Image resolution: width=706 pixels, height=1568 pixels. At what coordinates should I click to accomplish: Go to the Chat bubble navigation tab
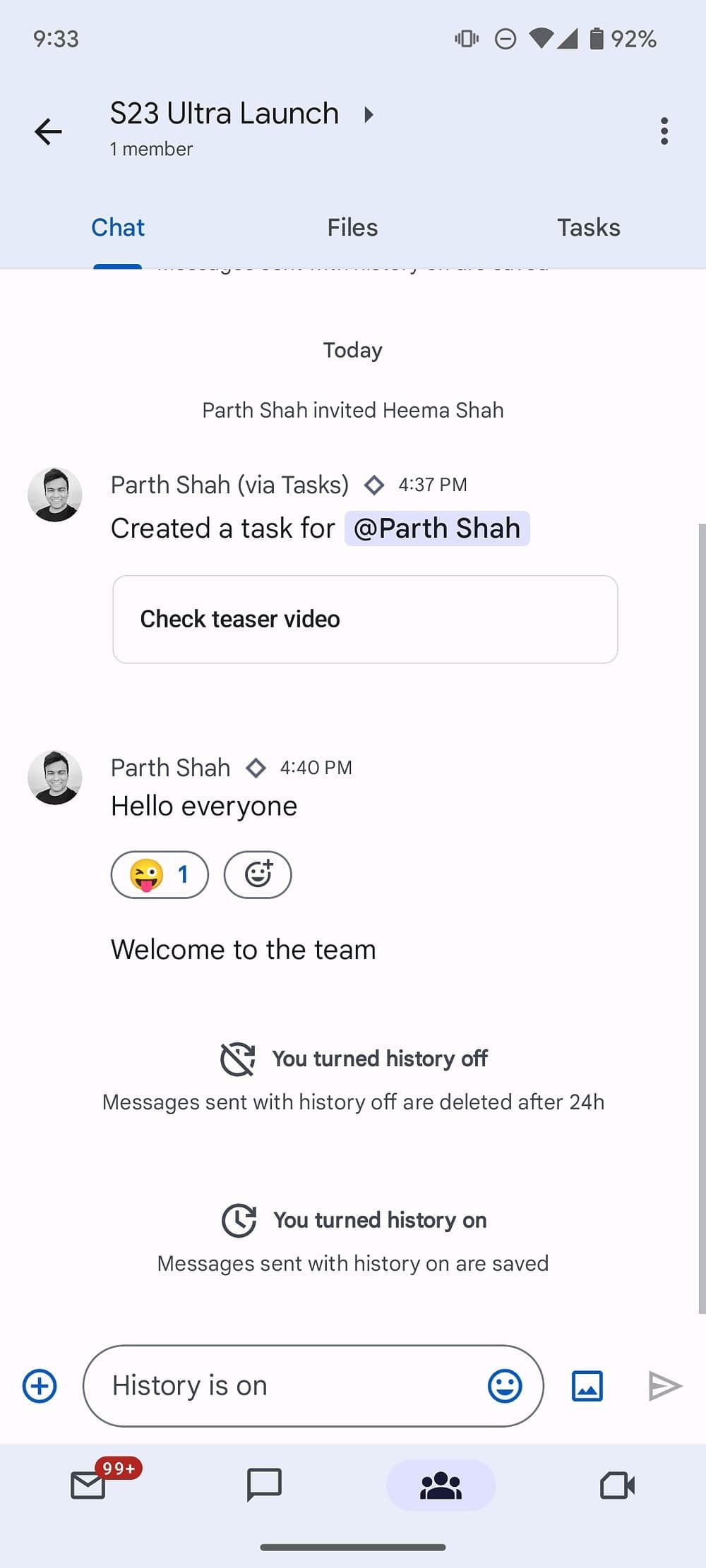point(264,1485)
